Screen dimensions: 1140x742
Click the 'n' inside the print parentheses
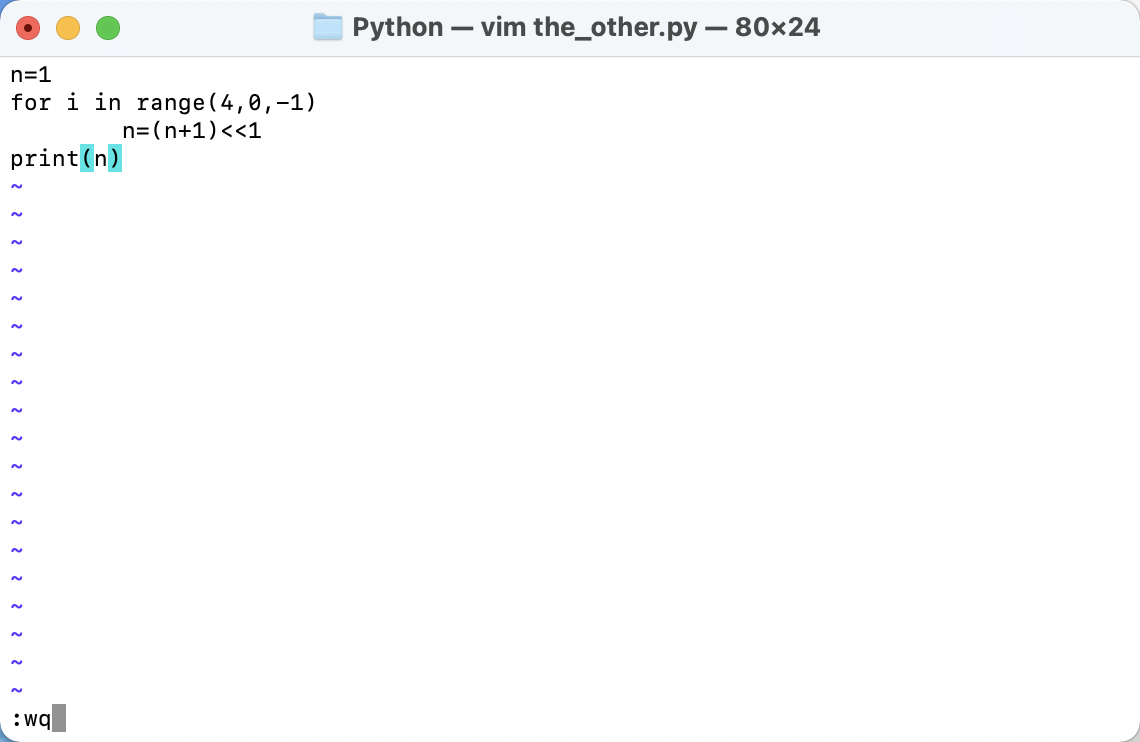point(101,158)
